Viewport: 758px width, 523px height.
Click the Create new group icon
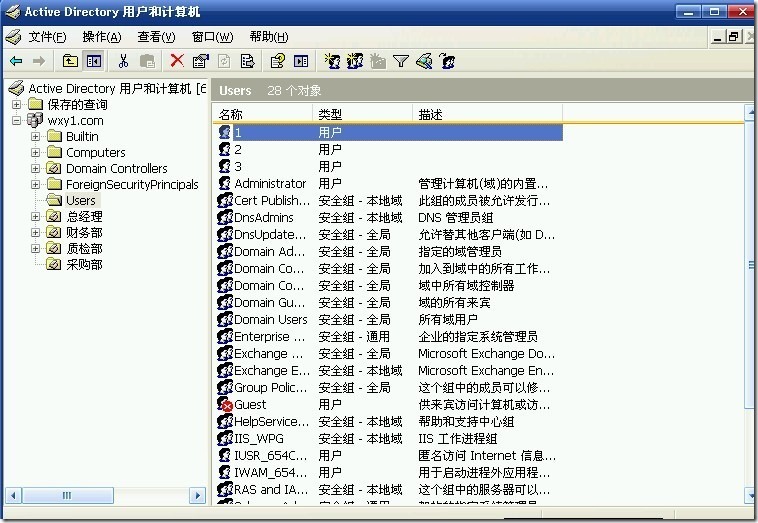point(354,61)
